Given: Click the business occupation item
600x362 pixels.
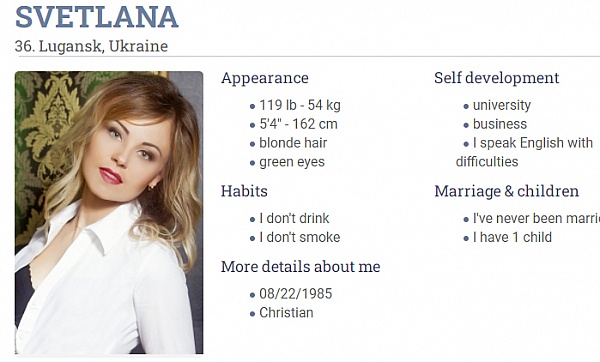Looking at the screenshot, I should (500, 124).
